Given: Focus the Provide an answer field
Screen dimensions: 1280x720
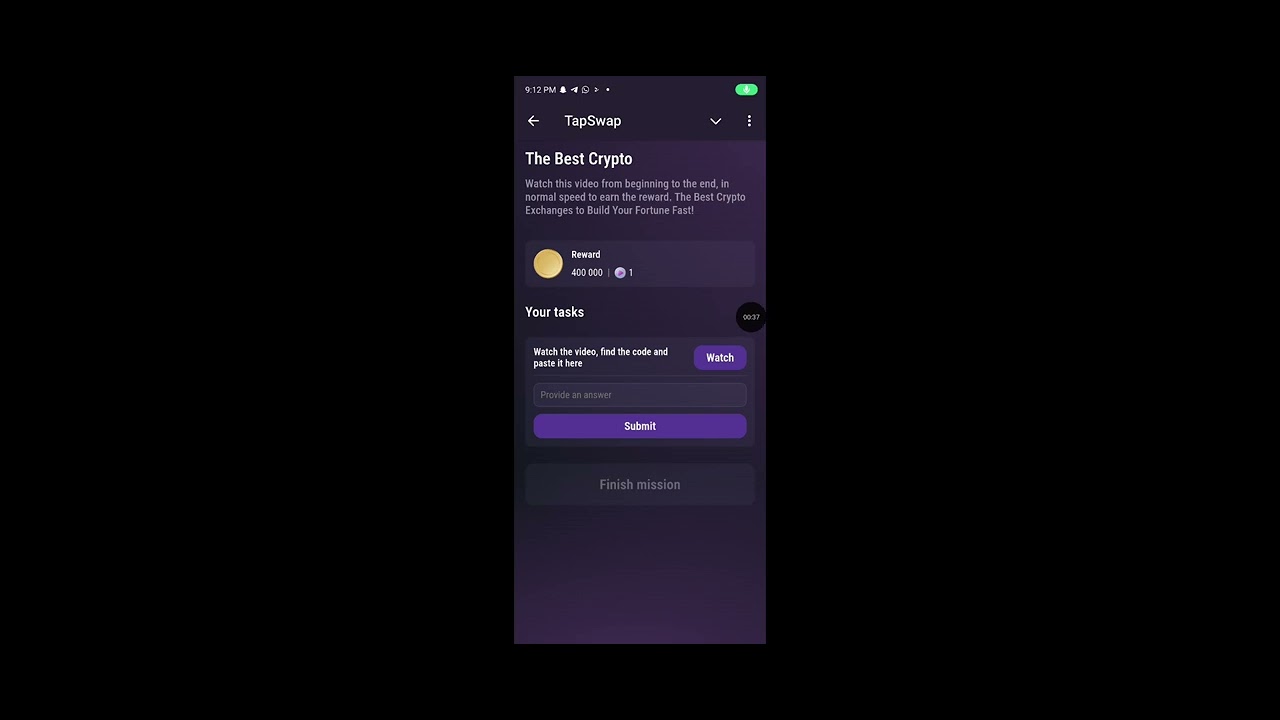Looking at the screenshot, I should click(640, 395).
